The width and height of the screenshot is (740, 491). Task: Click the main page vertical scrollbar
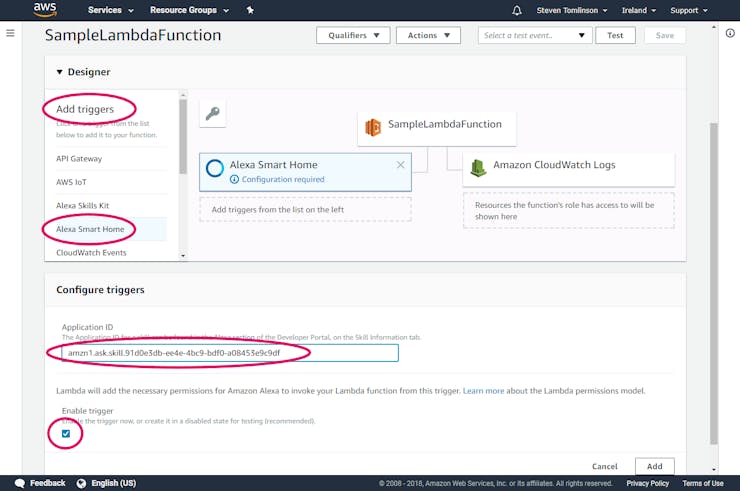click(x=714, y=283)
